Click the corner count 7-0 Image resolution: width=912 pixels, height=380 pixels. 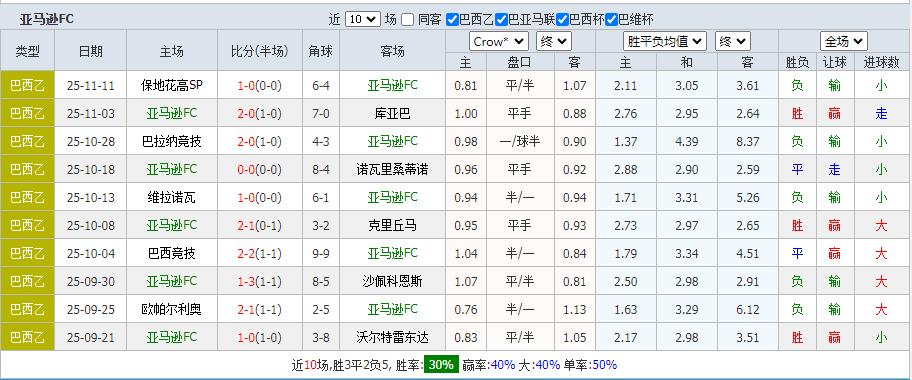(321, 113)
